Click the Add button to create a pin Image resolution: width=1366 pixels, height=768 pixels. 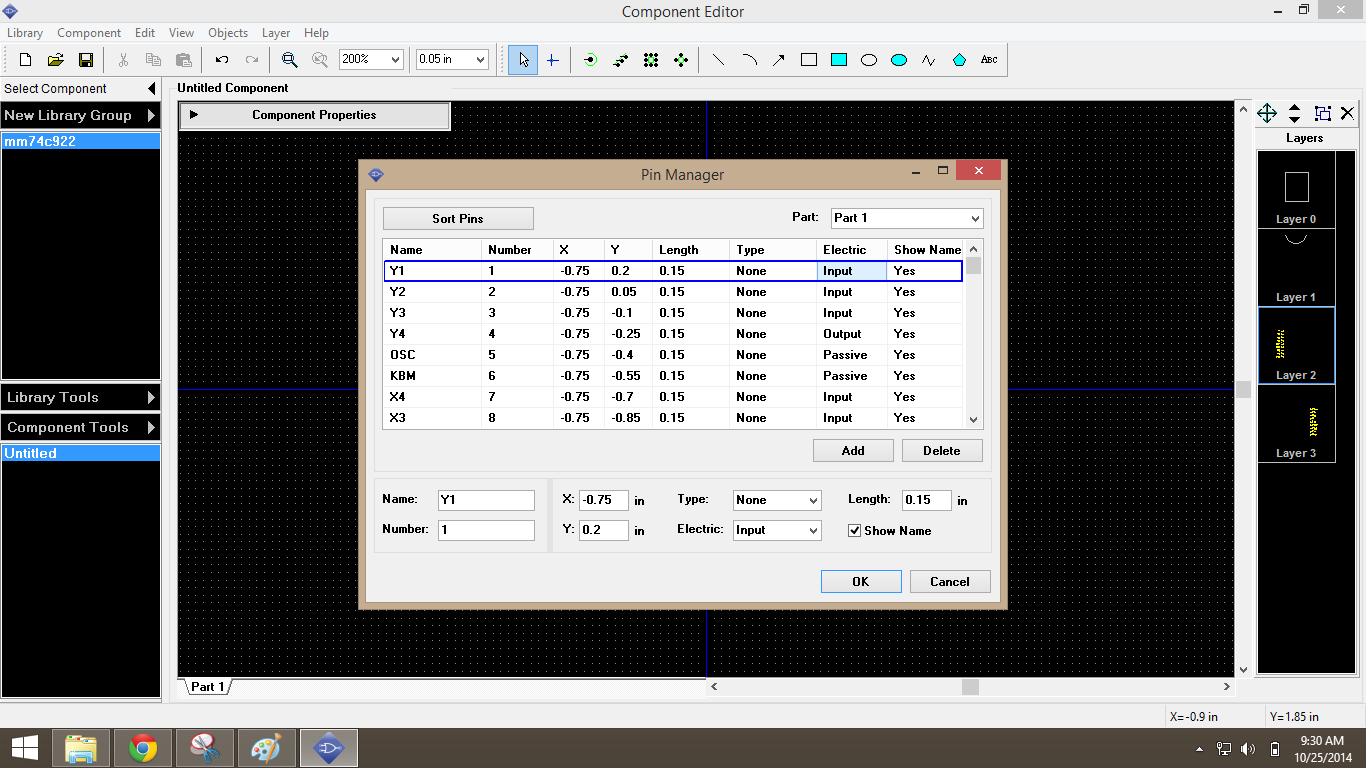852,450
